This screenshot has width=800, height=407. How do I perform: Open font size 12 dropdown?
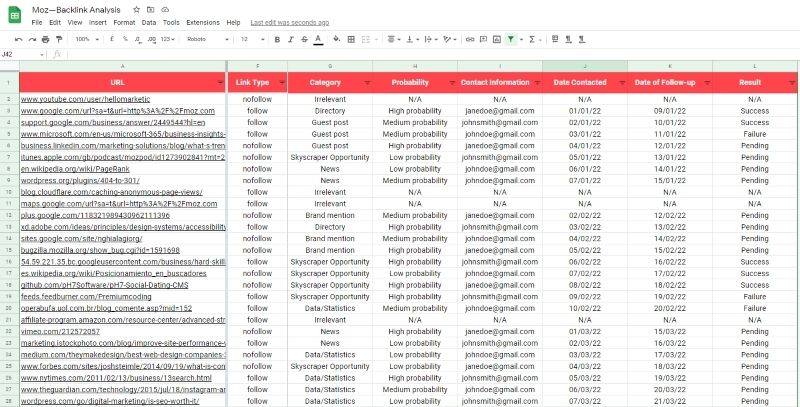tap(253, 39)
